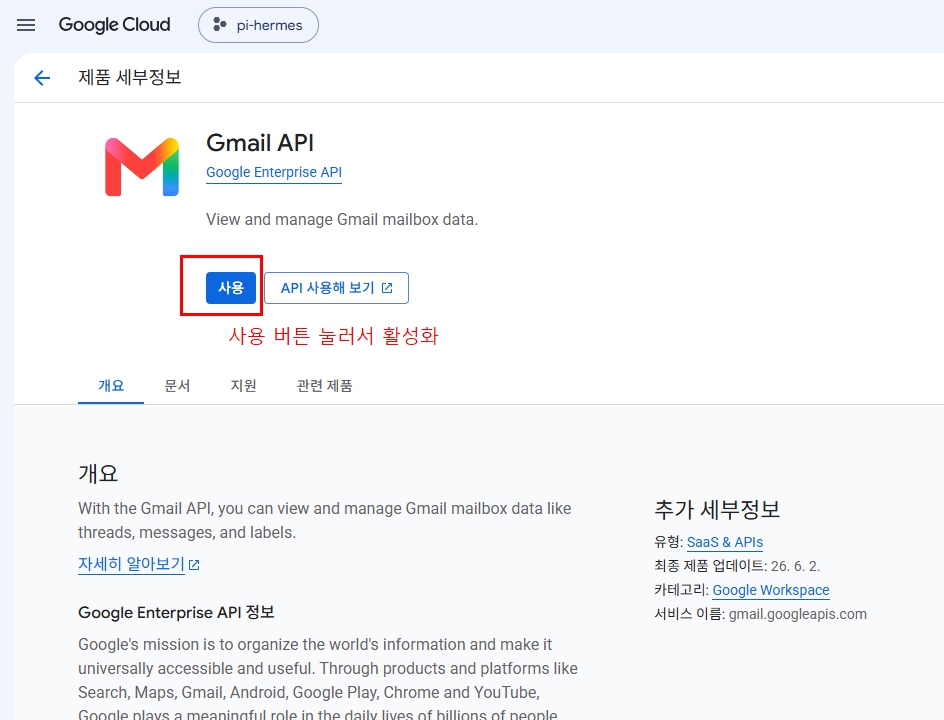
Task: Go back with the left arrow
Action: click(x=42, y=78)
